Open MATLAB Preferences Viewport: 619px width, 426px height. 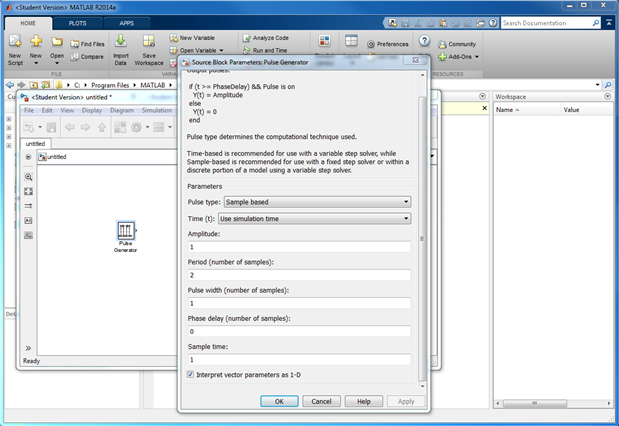coord(388,44)
